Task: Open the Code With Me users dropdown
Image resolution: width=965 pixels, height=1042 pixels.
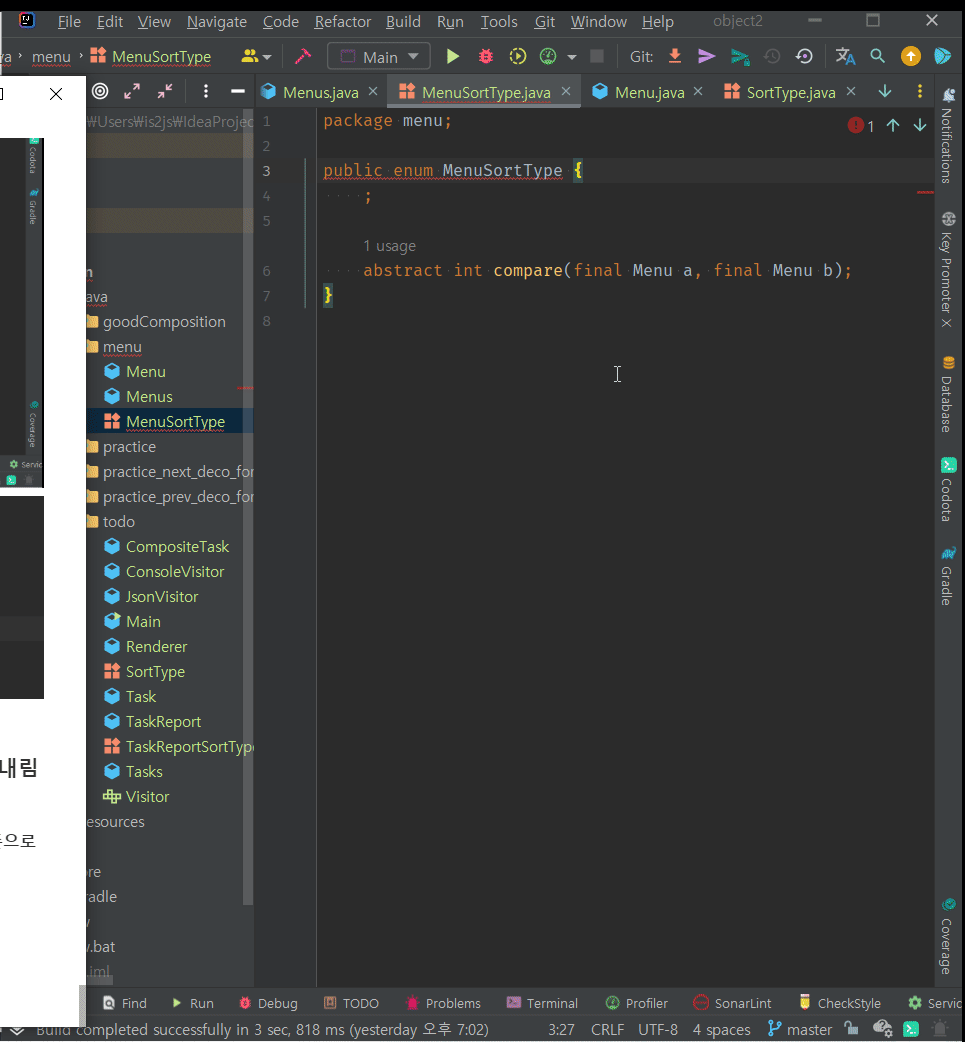Action: pyautogui.click(x=256, y=56)
